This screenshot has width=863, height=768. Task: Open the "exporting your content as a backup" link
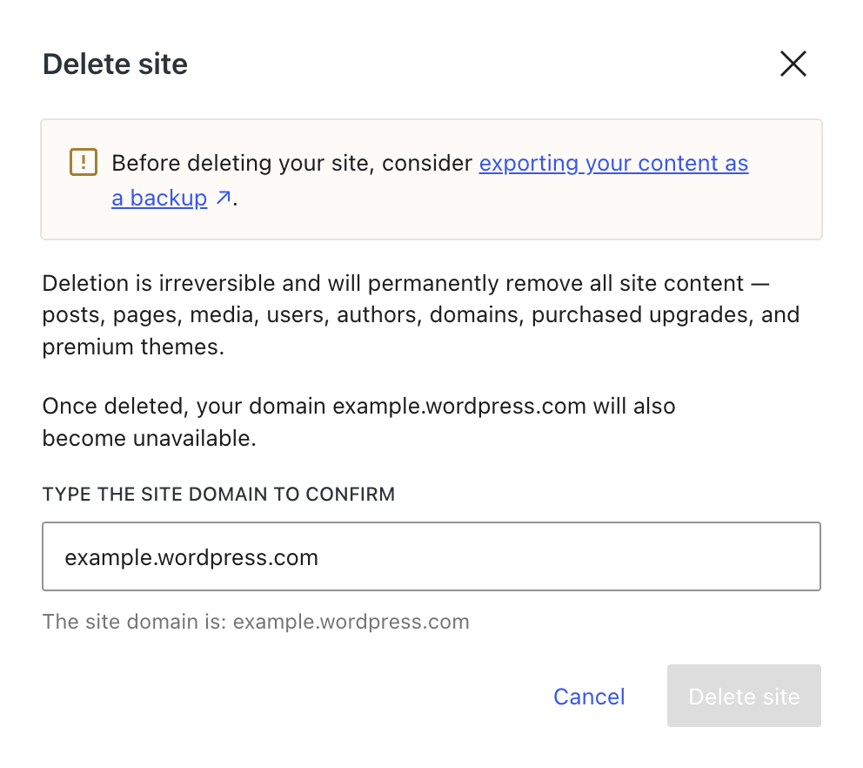613,163
